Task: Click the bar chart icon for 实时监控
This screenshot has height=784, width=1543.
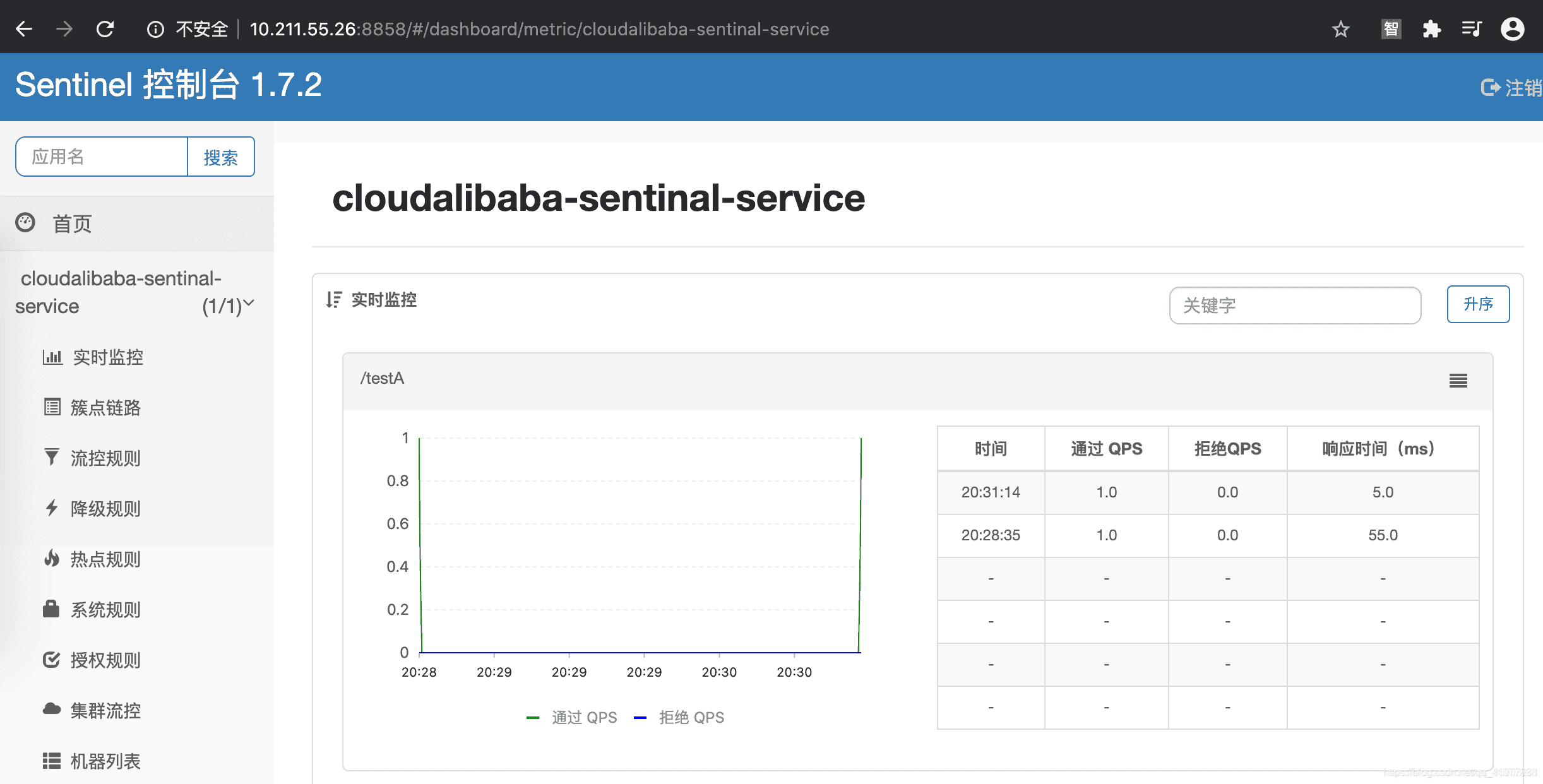Action: point(52,357)
